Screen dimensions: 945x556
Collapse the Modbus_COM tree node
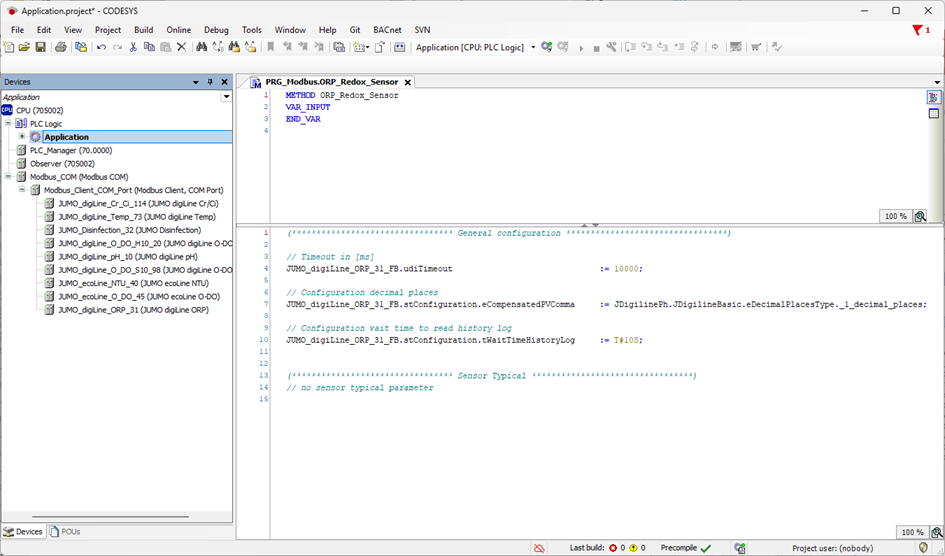(x=8, y=176)
